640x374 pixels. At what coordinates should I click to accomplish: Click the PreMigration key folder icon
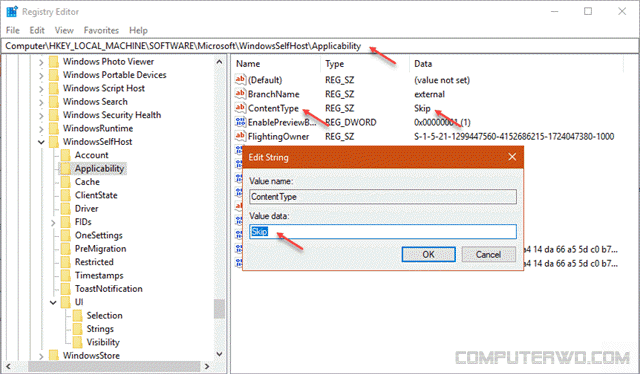coord(66,249)
